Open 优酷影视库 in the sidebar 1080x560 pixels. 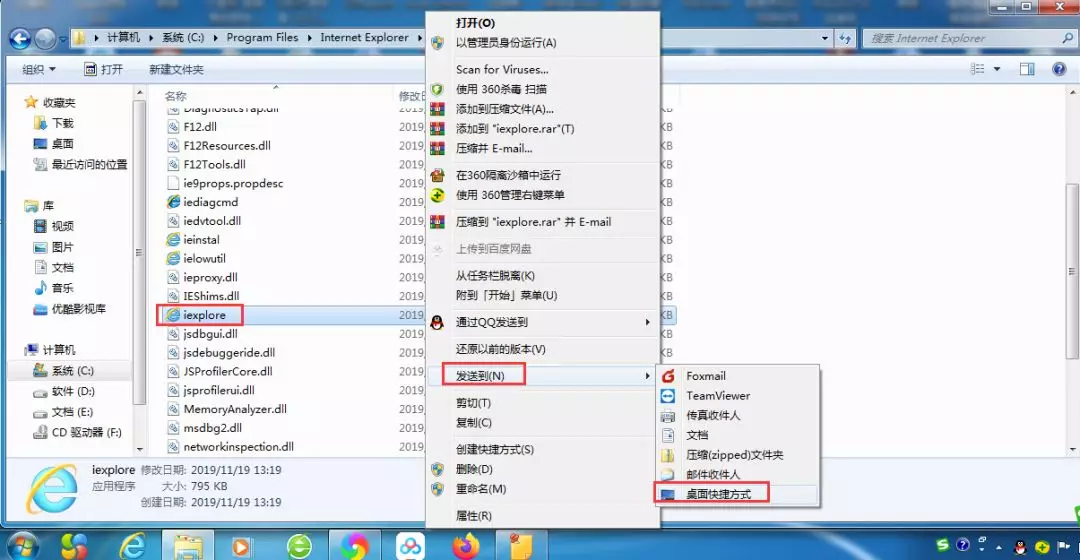[x=79, y=309]
